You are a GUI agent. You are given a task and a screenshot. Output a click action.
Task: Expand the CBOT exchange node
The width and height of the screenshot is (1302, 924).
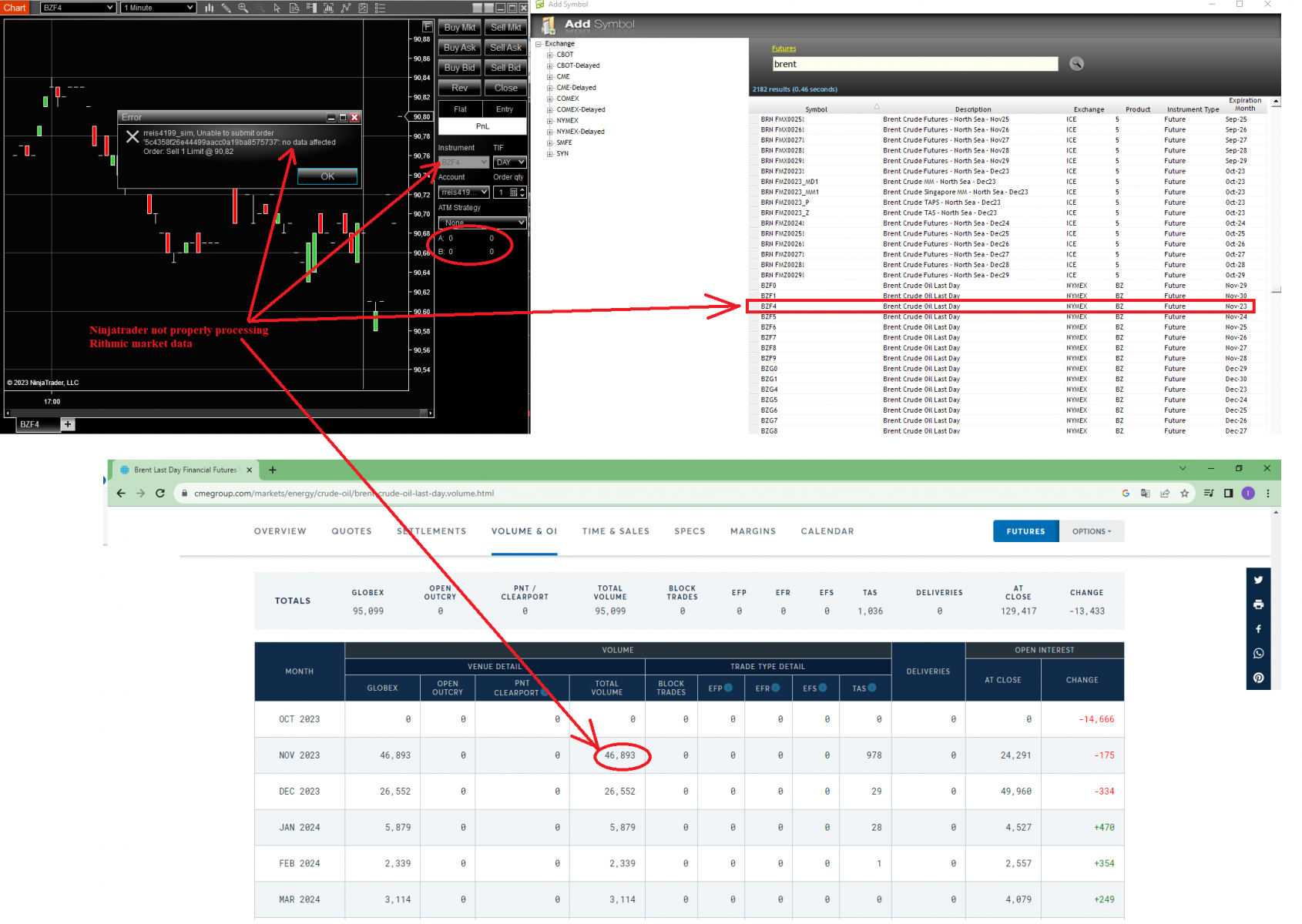click(x=550, y=55)
